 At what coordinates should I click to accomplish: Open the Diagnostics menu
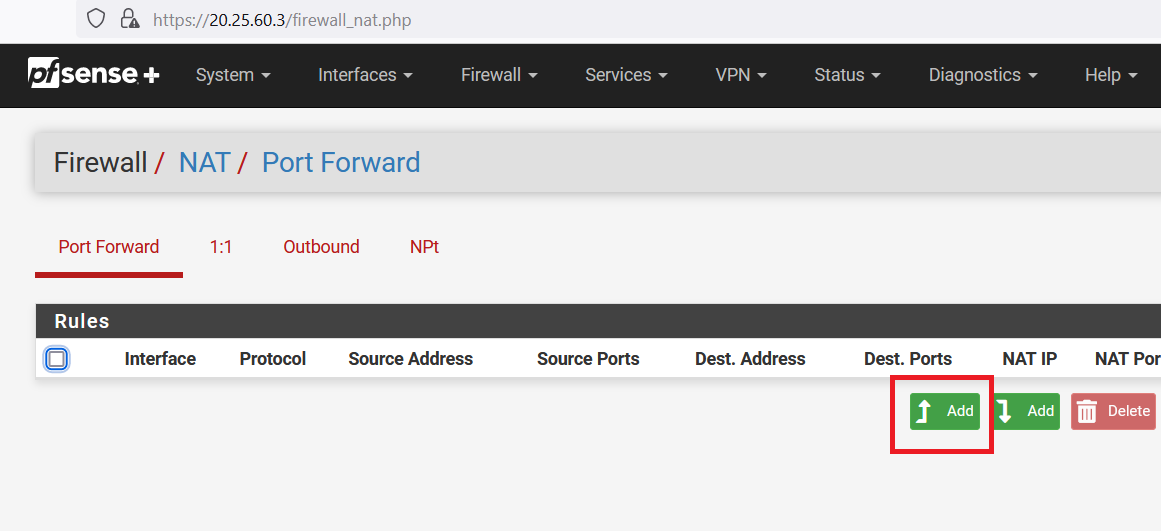tap(982, 75)
